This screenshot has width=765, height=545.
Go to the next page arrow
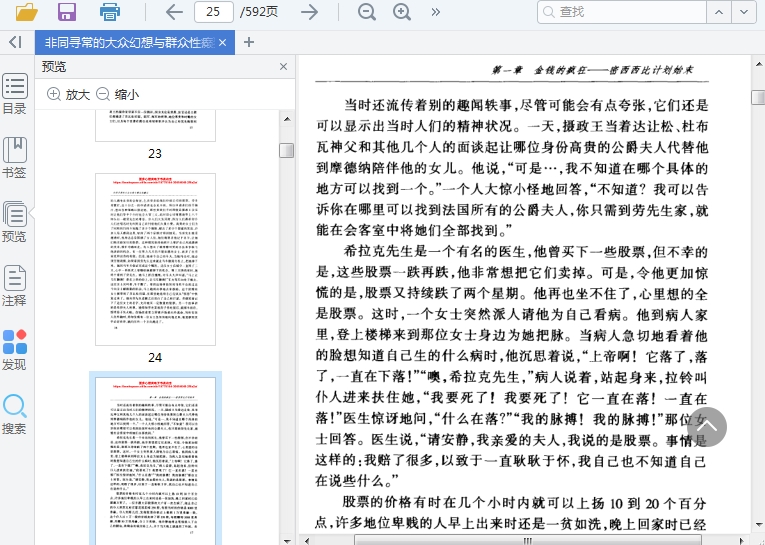[x=310, y=12]
